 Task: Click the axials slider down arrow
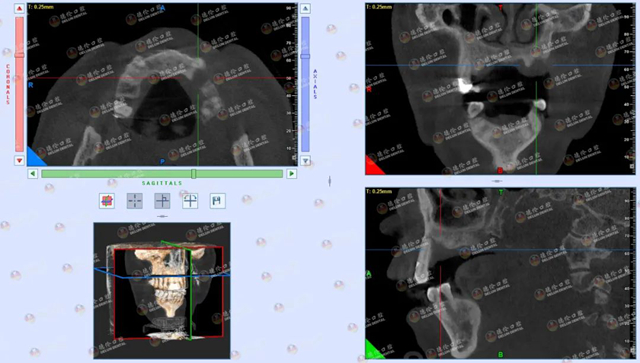305,160
